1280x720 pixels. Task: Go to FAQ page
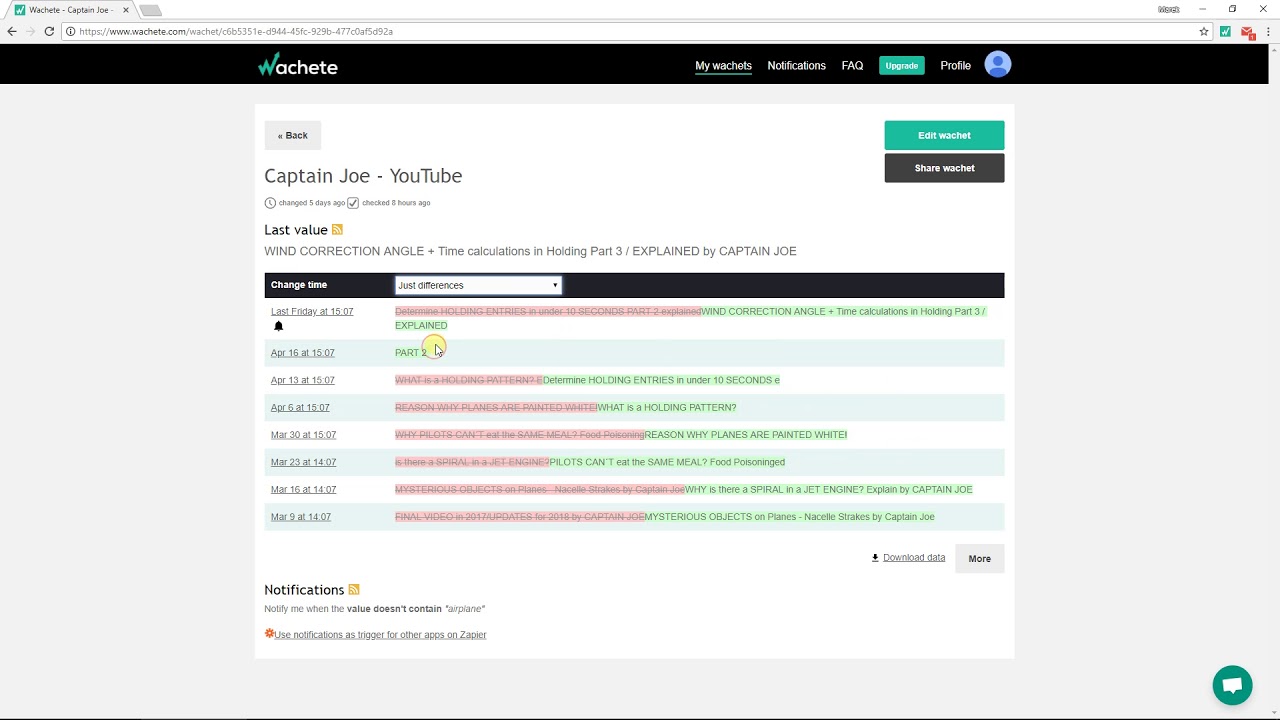point(852,66)
